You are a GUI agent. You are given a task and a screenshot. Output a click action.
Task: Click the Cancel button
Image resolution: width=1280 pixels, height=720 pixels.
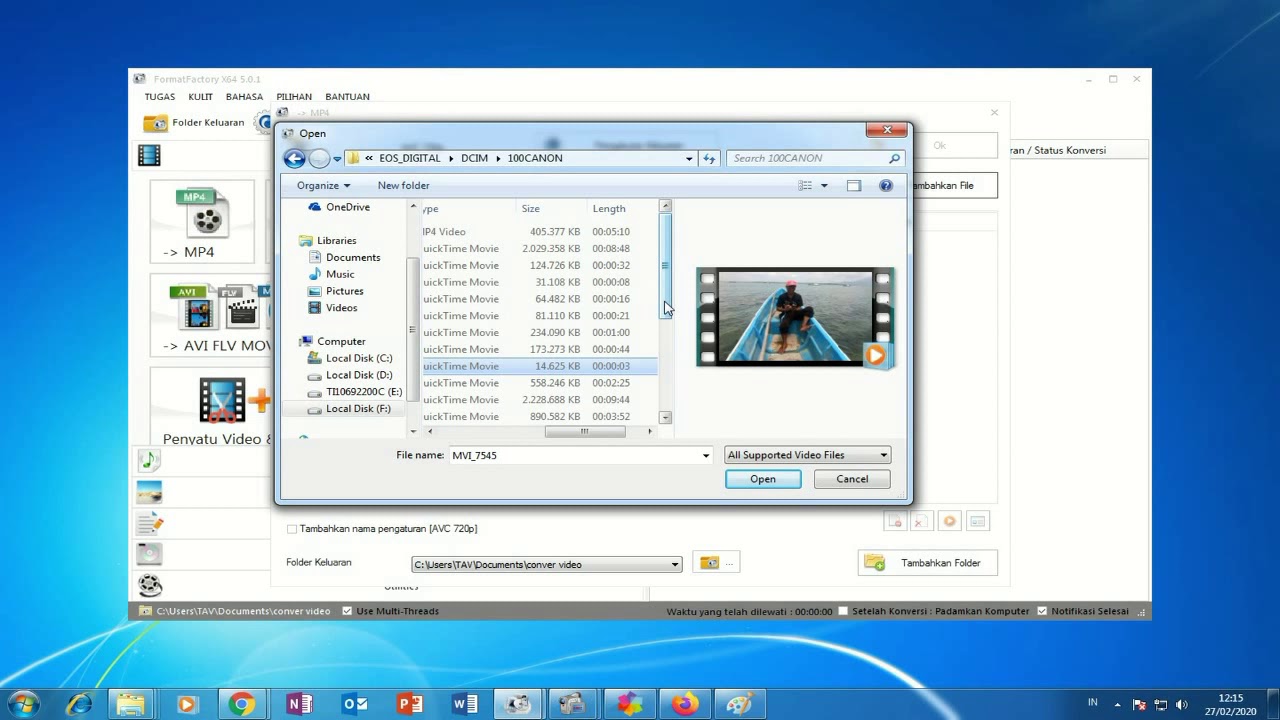coord(852,479)
